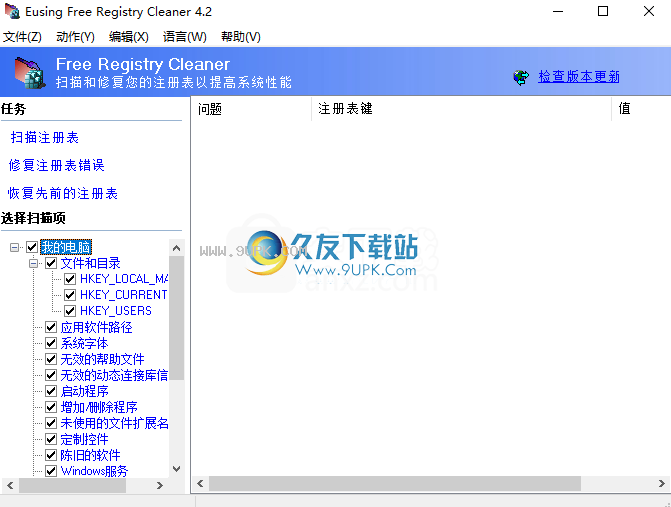The height and width of the screenshot is (507, 671).
Task: Open the 文件(Z) menu
Action: tap(22, 37)
